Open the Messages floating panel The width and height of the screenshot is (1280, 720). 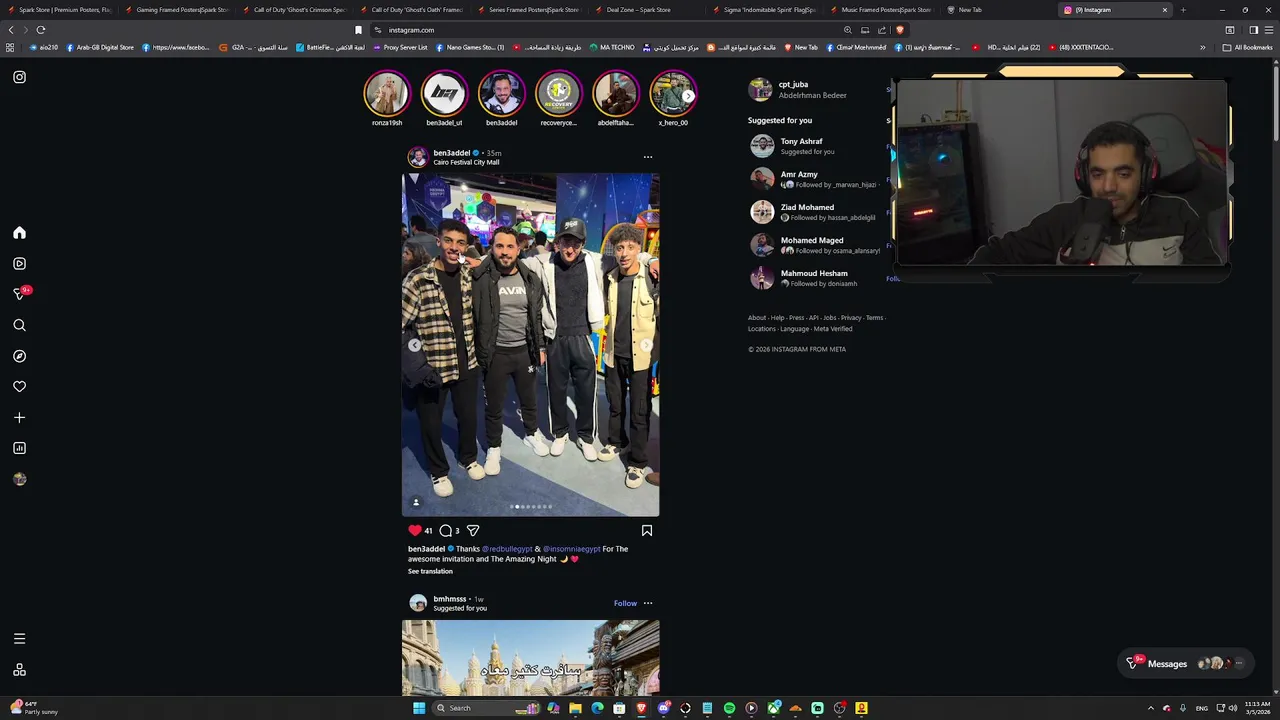click(1185, 663)
